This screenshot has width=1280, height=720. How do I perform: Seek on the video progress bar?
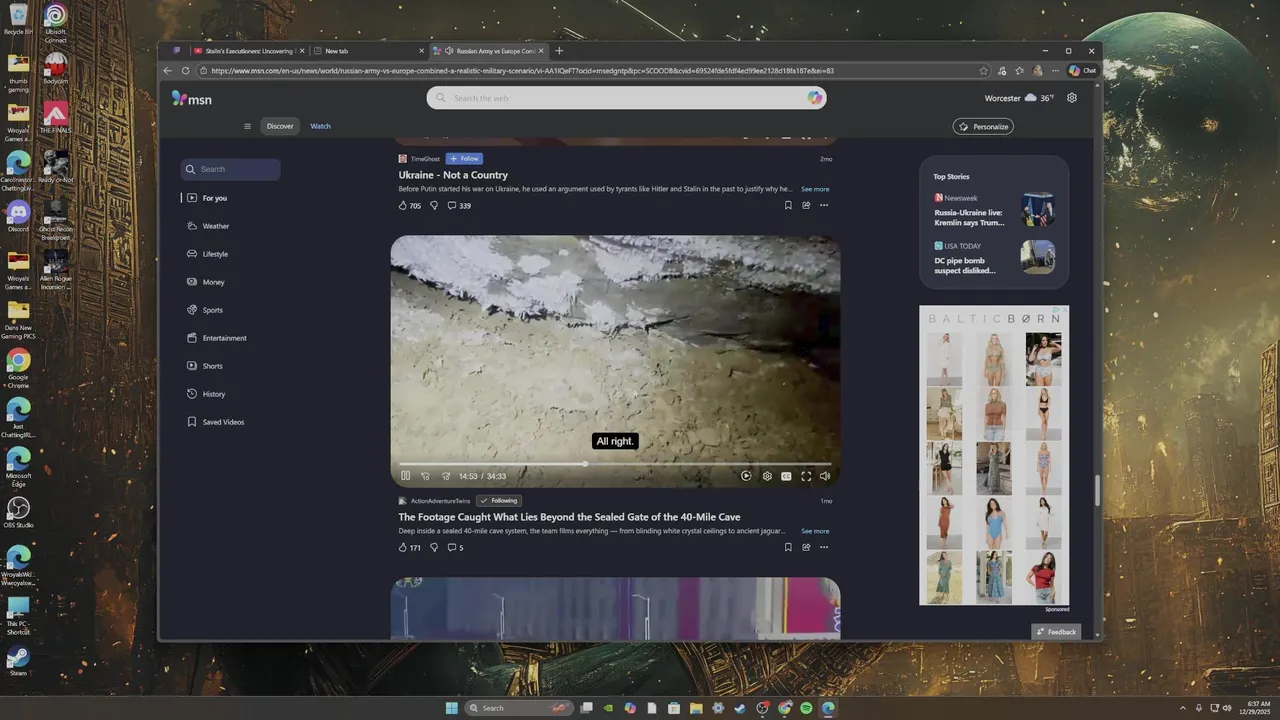click(x=615, y=464)
